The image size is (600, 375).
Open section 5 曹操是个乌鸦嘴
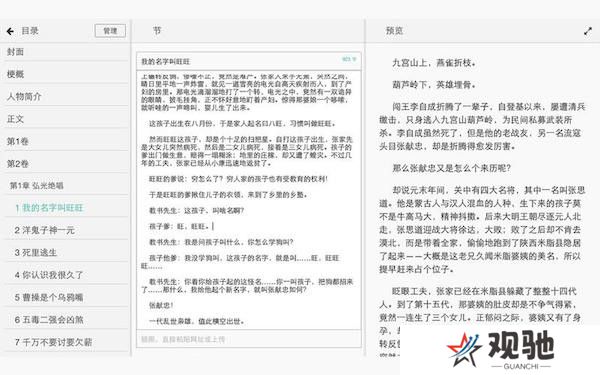click(67, 297)
